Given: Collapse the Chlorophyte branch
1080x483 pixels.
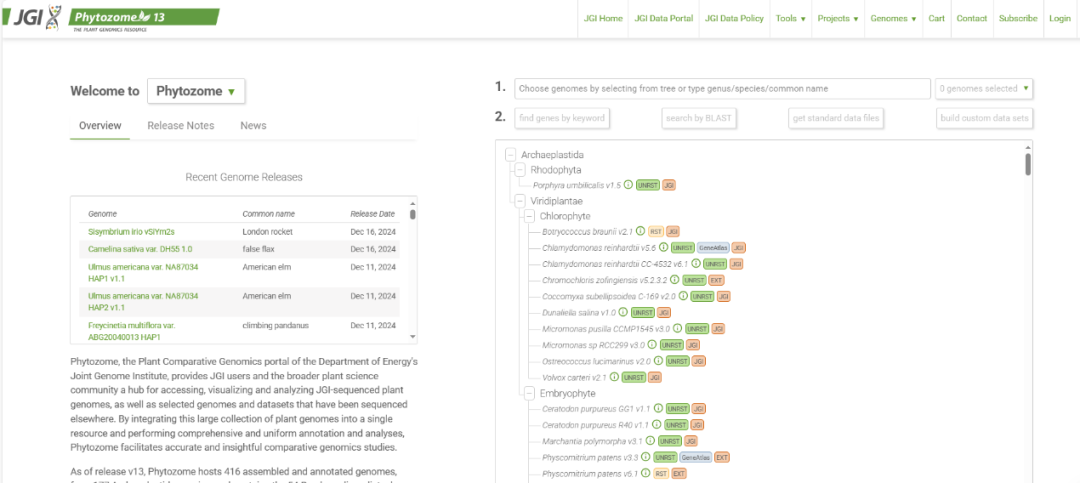Looking at the screenshot, I should pos(529,216).
